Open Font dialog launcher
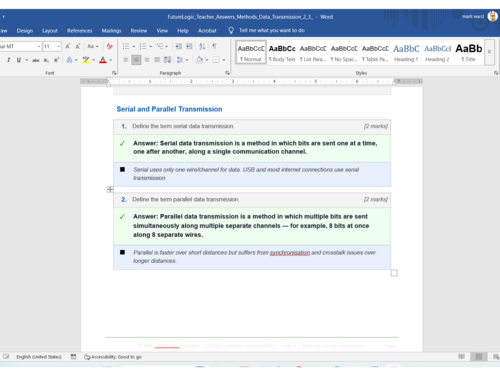500x375 pixels. point(114,73)
